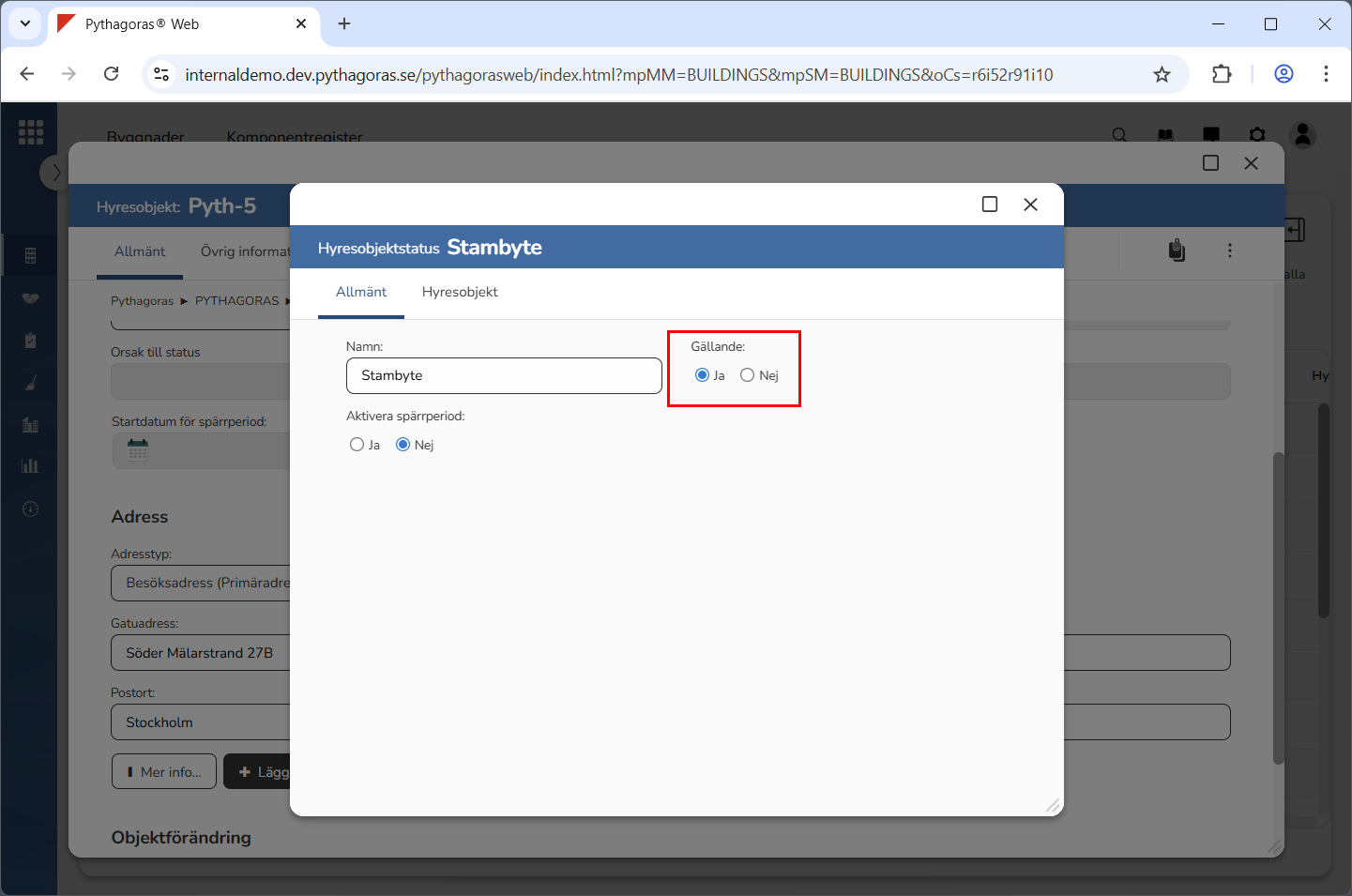Image resolution: width=1352 pixels, height=896 pixels.
Task: Open the app grid launcher icon
Action: [x=31, y=132]
